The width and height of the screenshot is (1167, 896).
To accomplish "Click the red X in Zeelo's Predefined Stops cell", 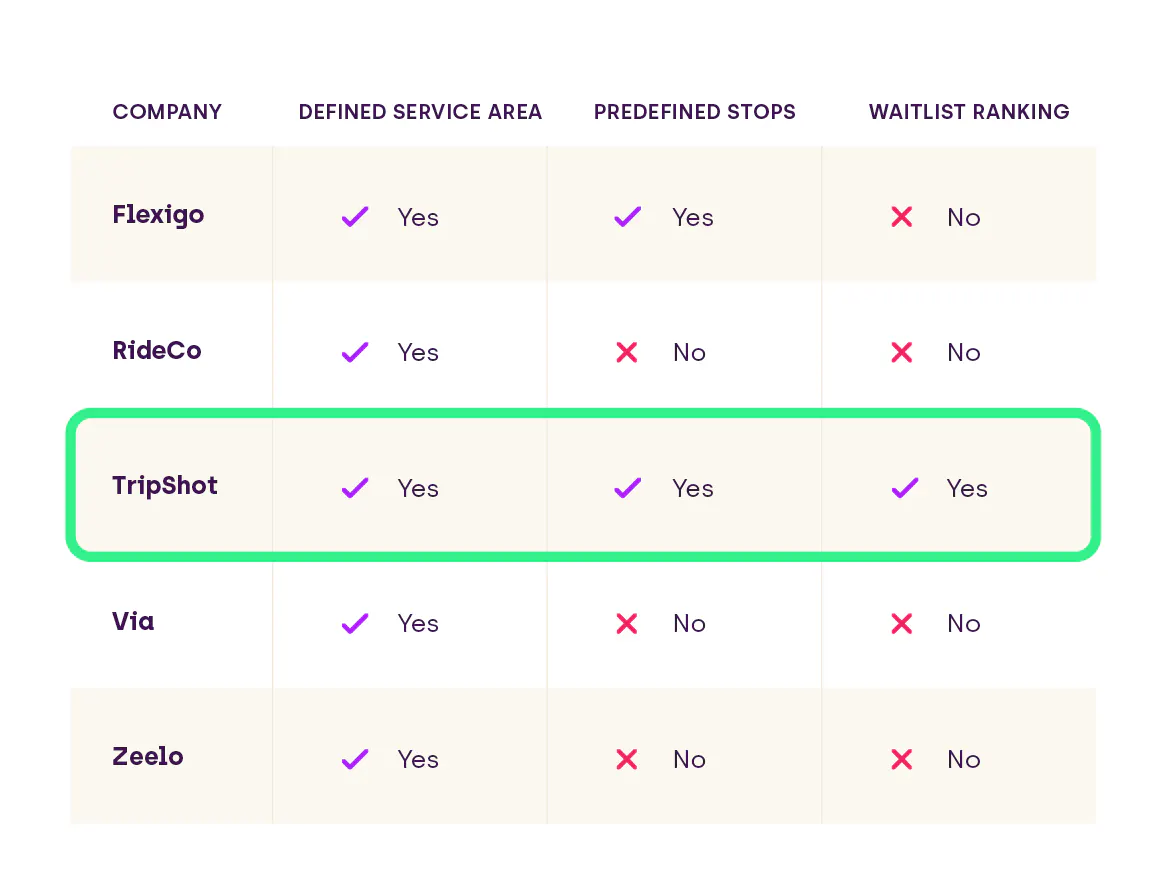I will [x=627, y=759].
